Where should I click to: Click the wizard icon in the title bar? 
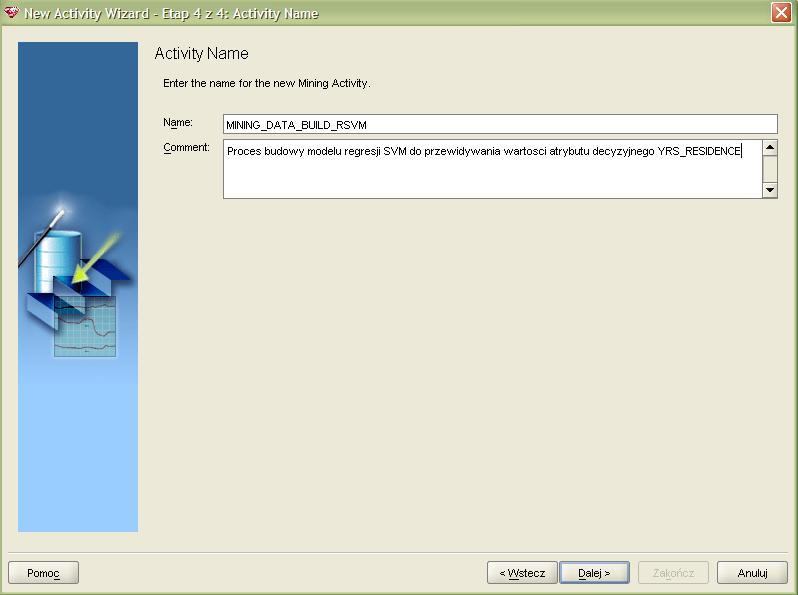pyautogui.click(x=11, y=13)
